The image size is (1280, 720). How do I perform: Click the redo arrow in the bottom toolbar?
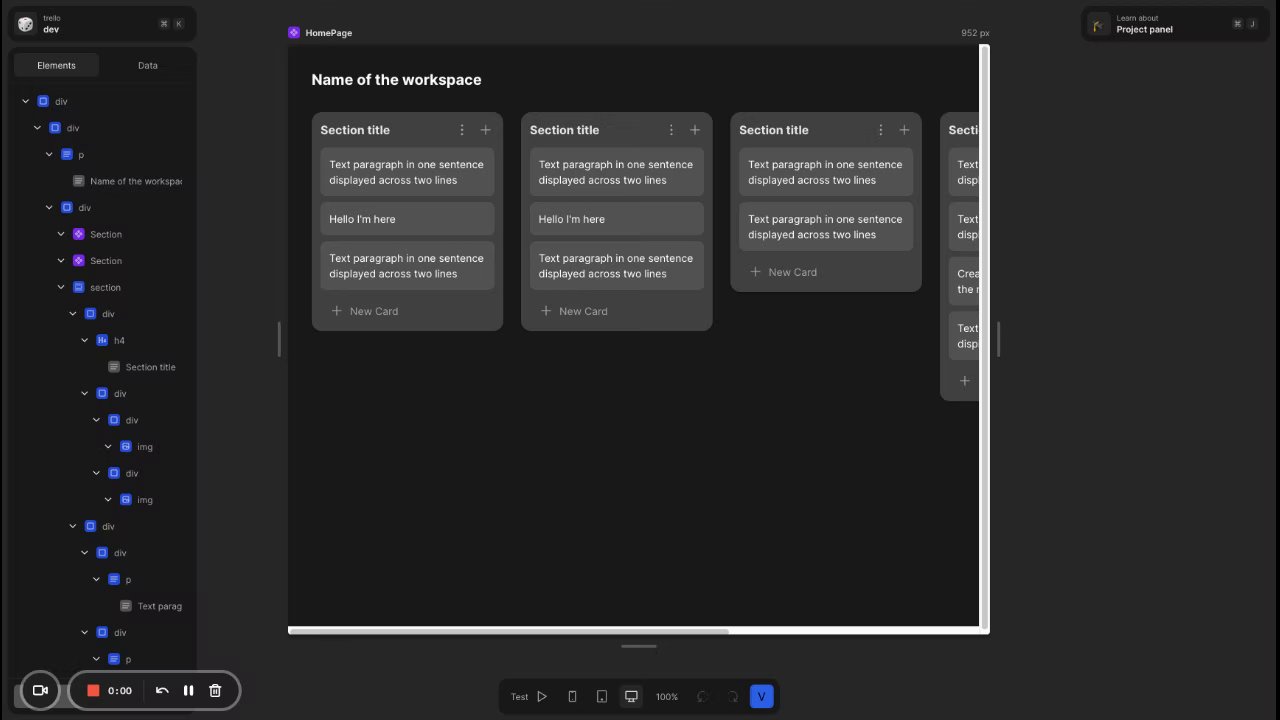(733, 697)
